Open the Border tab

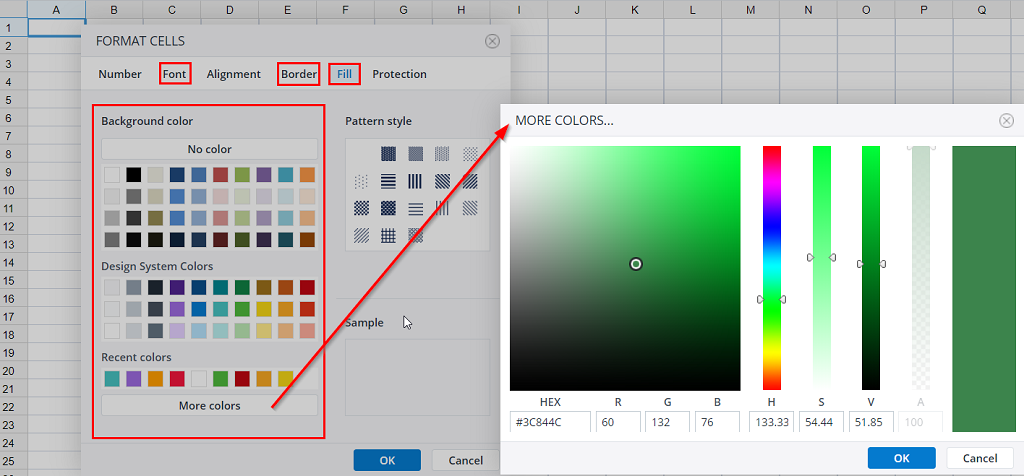(298, 74)
